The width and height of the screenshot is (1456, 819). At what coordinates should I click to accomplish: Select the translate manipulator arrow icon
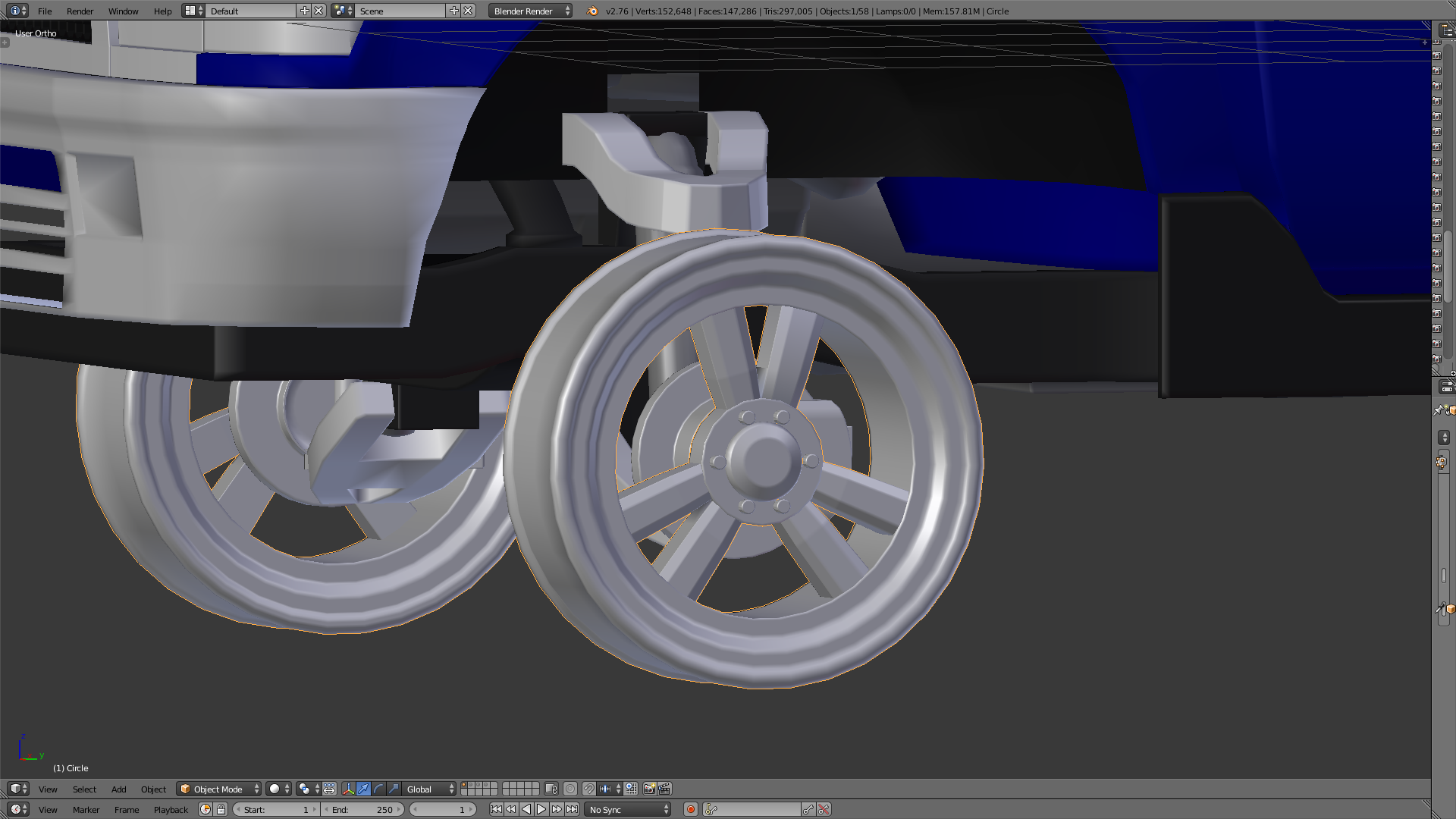pos(363,789)
